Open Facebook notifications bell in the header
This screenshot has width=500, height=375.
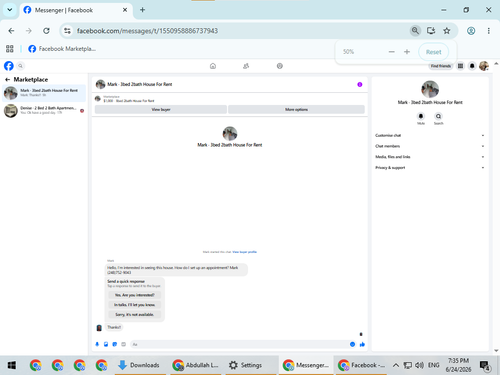pyautogui.click(x=472, y=66)
